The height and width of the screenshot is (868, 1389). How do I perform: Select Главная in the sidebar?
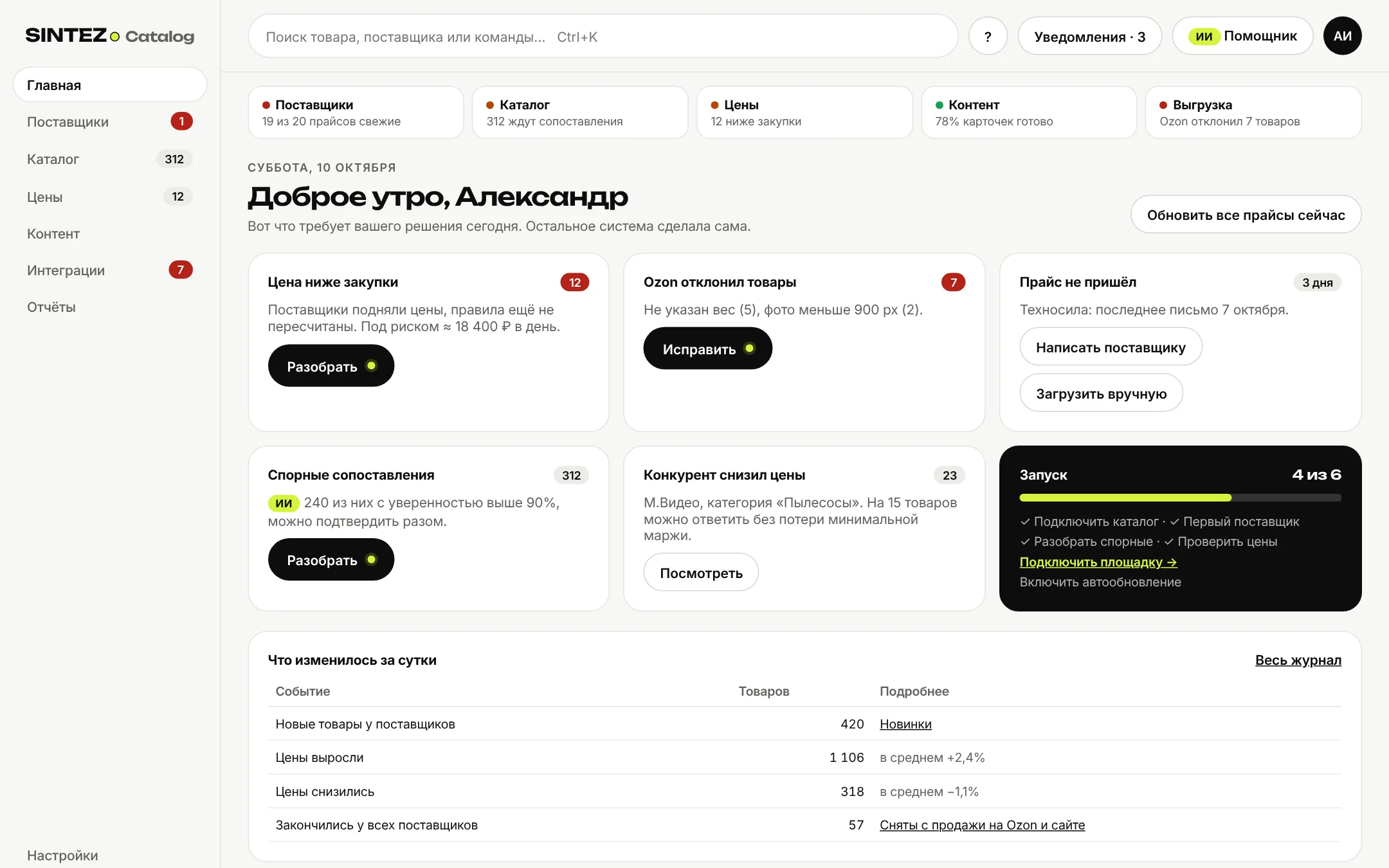[x=109, y=85]
